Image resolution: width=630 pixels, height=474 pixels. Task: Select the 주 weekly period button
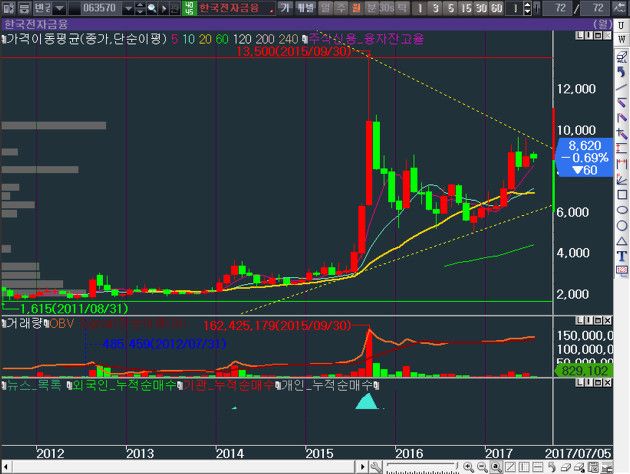pyautogui.click(x=341, y=8)
